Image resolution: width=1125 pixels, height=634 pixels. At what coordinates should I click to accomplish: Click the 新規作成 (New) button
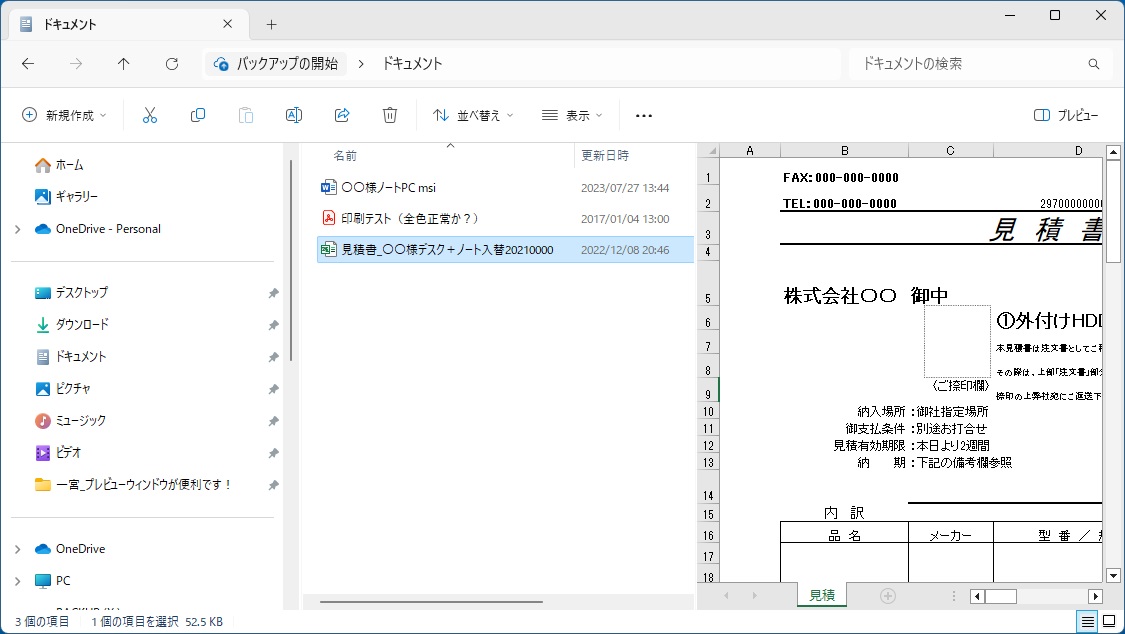click(64, 116)
